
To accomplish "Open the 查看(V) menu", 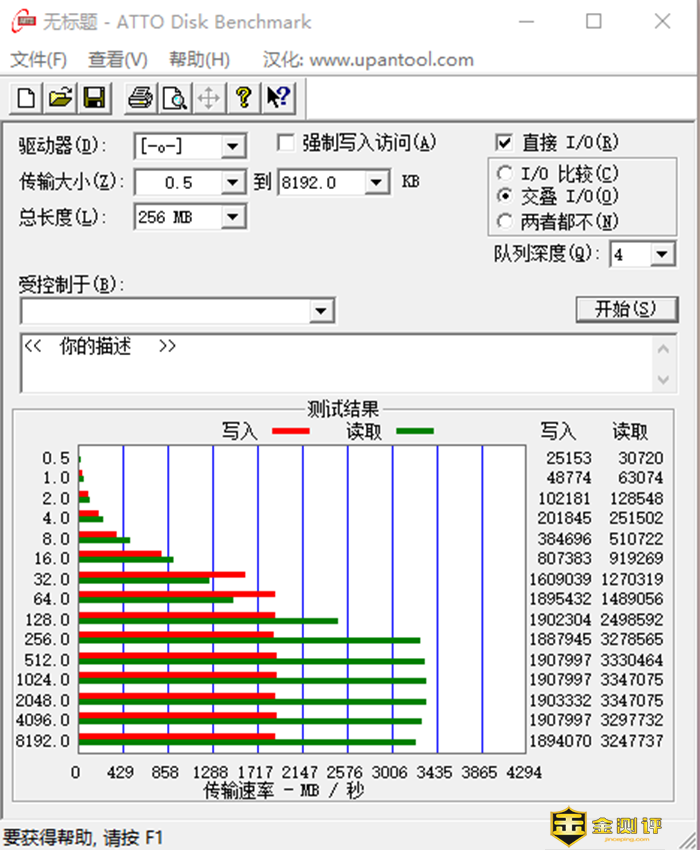I will [117, 60].
